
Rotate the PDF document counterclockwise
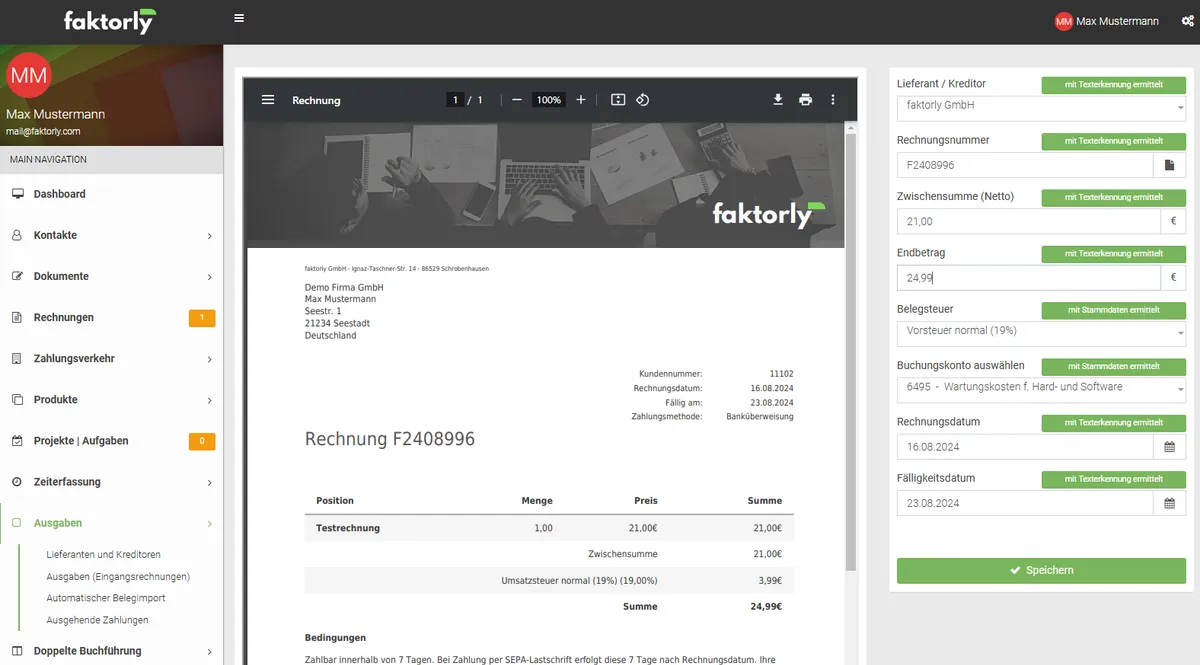[x=643, y=100]
